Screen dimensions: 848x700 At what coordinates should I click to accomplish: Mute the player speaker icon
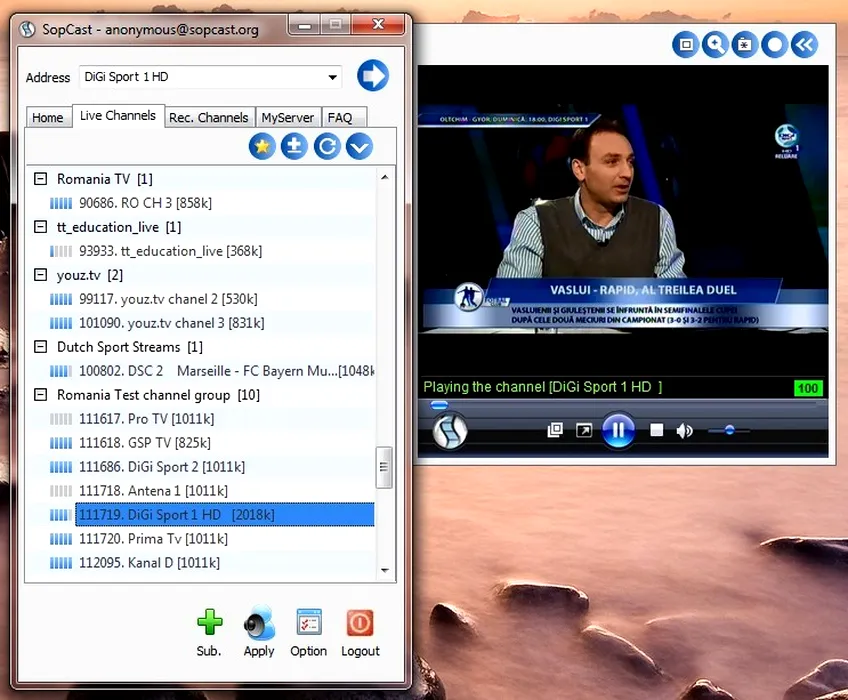point(685,431)
